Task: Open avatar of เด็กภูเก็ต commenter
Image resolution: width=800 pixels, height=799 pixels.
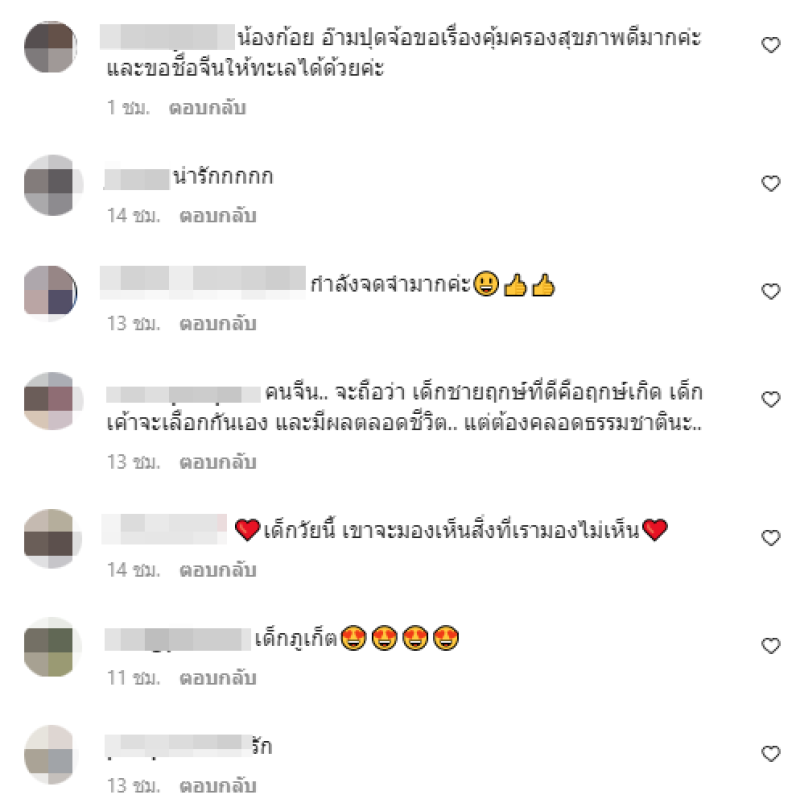Action: click(x=50, y=647)
